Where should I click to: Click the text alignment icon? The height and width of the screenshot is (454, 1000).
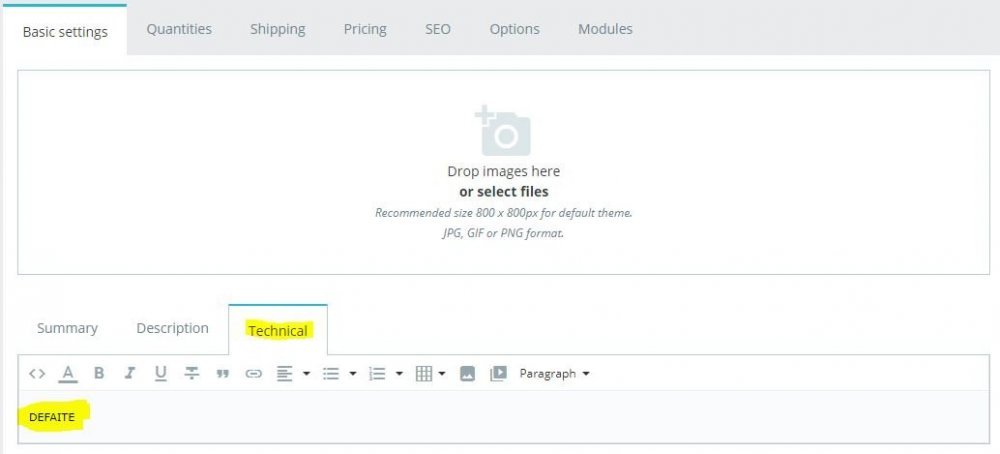[284, 374]
